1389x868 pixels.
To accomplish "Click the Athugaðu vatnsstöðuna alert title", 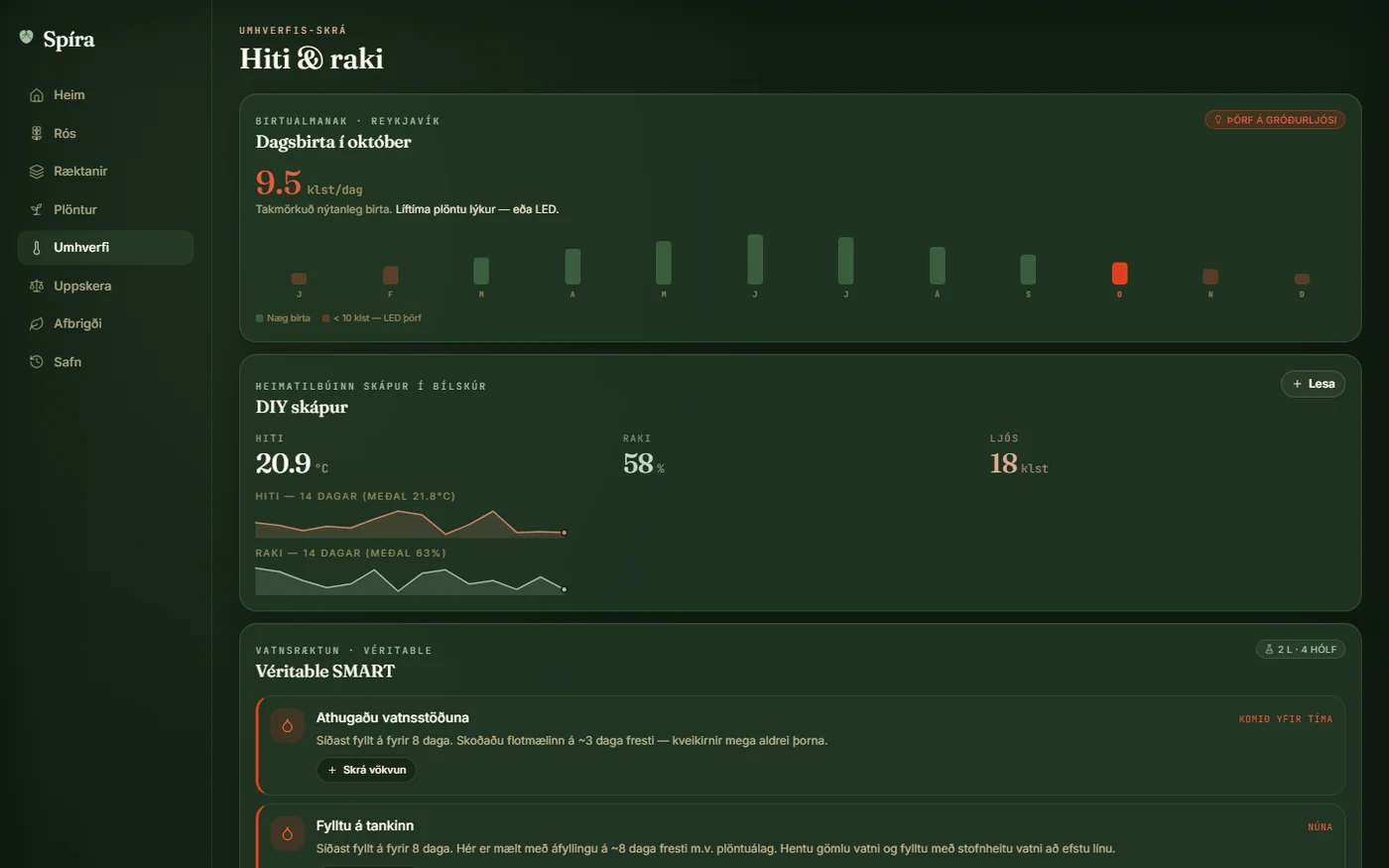I will 393,717.
